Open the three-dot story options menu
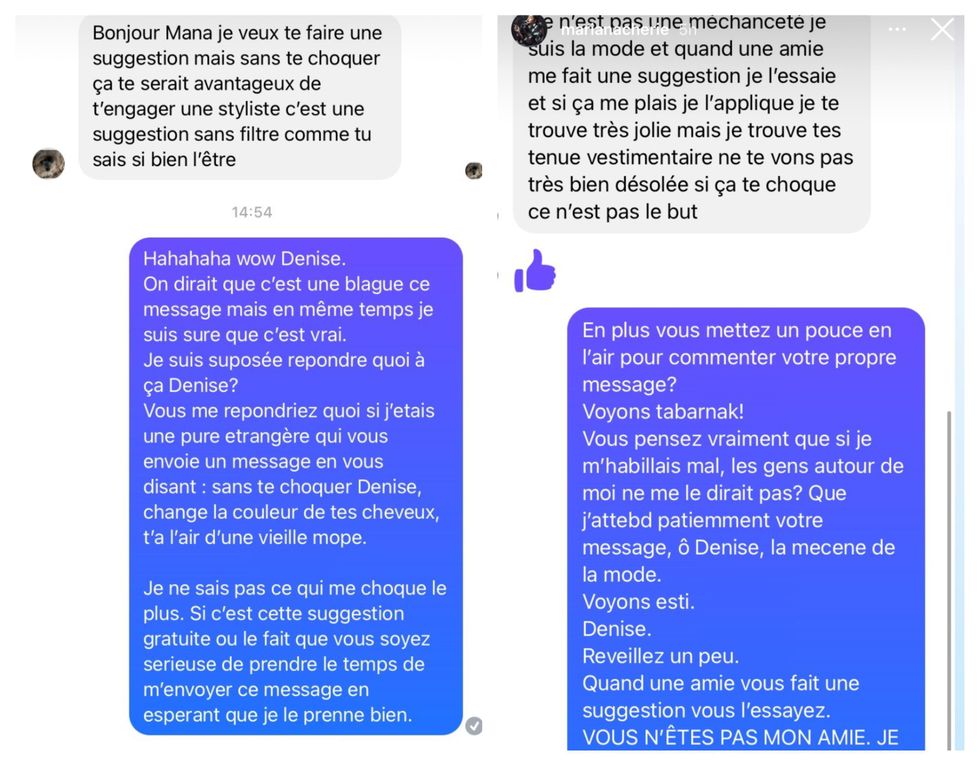Screen dimensions: 980x766 [x=897, y=29]
